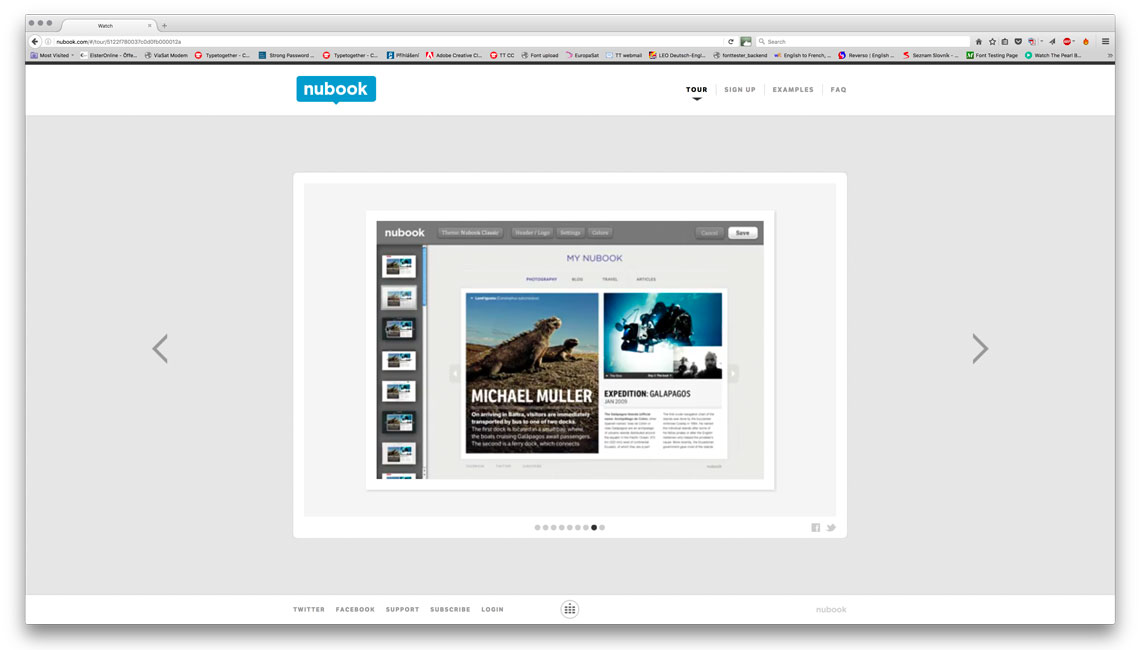
Task: Open the grid menu icon in footer
Action: click(x=570, y=609)
